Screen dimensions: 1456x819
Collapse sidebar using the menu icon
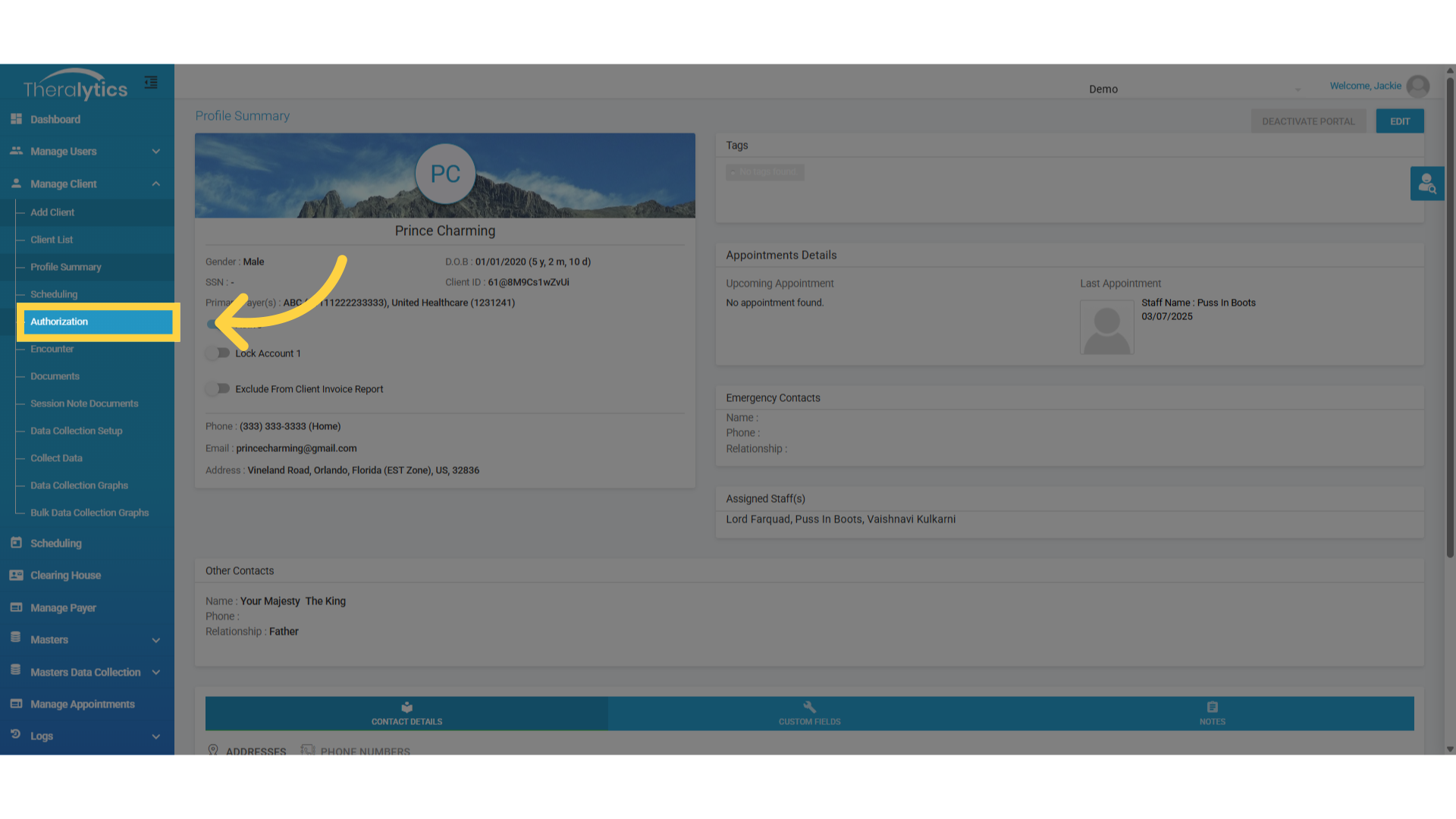151,83
